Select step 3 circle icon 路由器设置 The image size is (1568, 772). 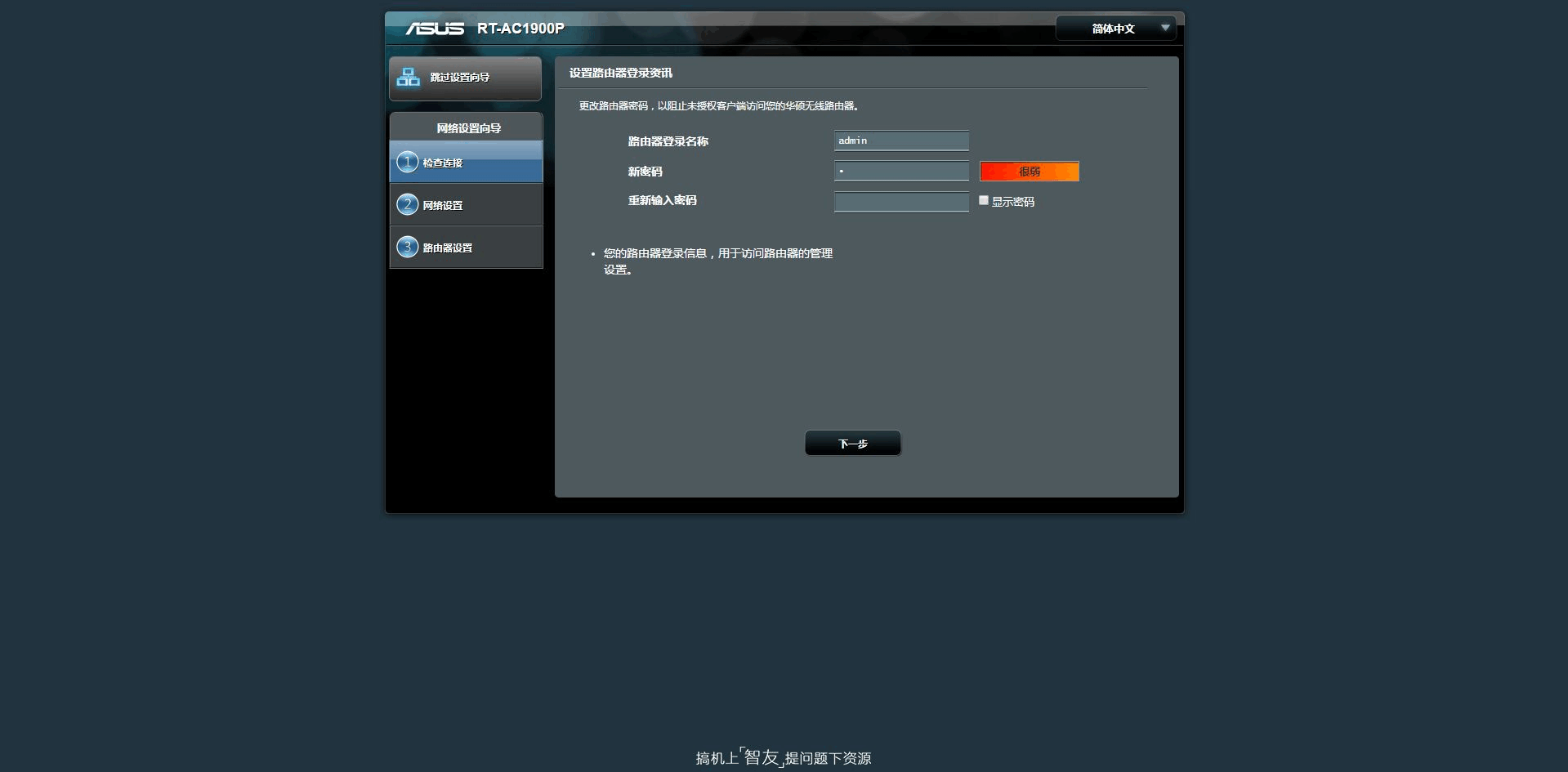407,247
